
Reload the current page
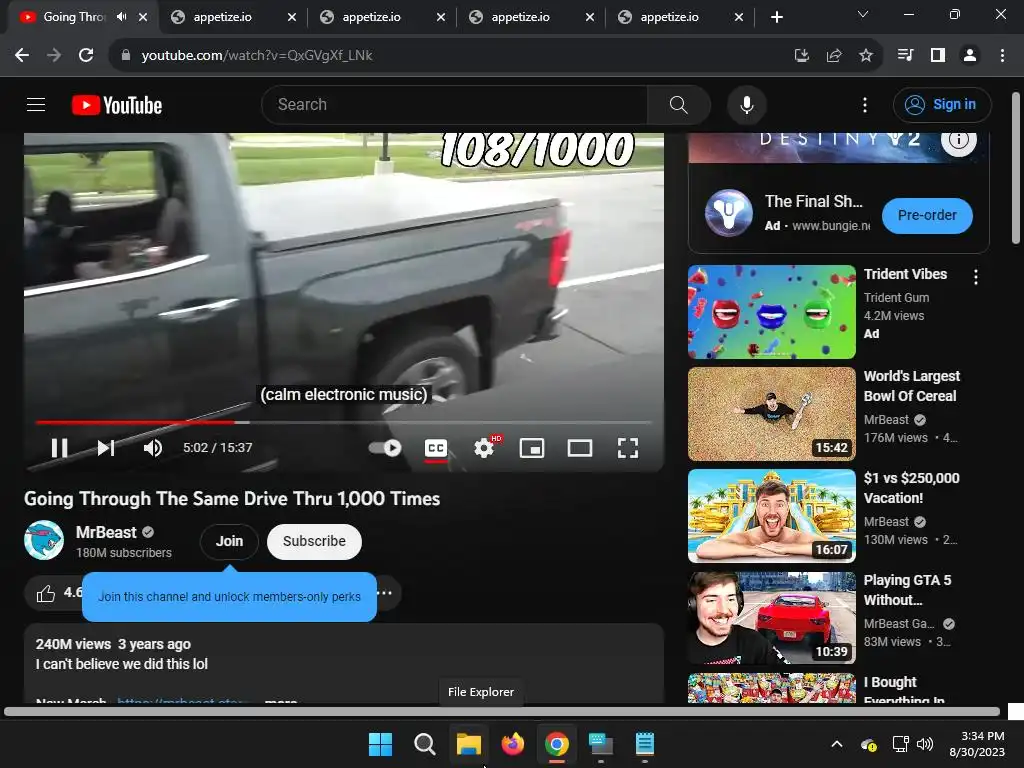pyautogui.click(x=86, y=56)
